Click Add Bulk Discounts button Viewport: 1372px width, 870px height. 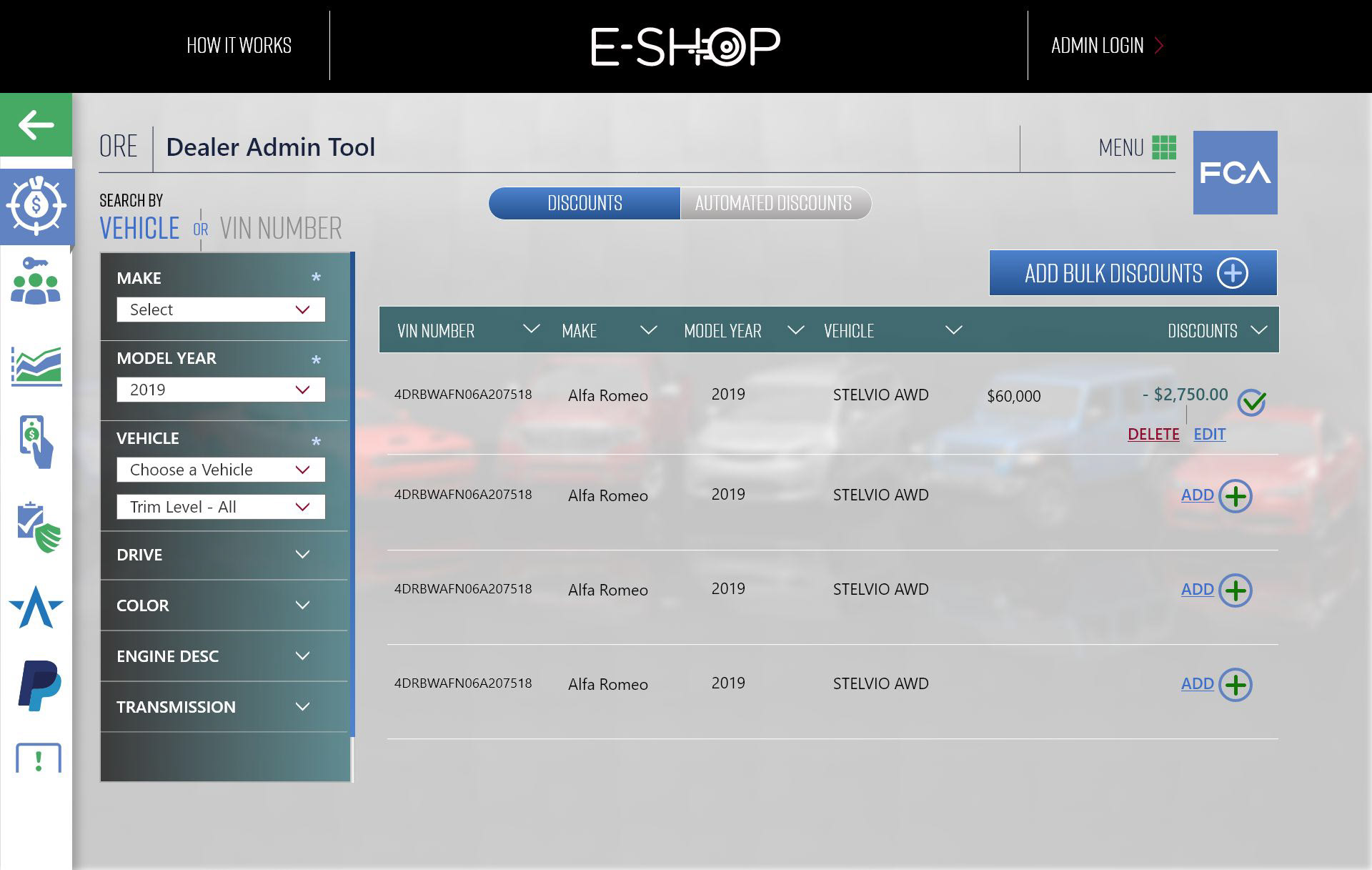point(1133,272)
